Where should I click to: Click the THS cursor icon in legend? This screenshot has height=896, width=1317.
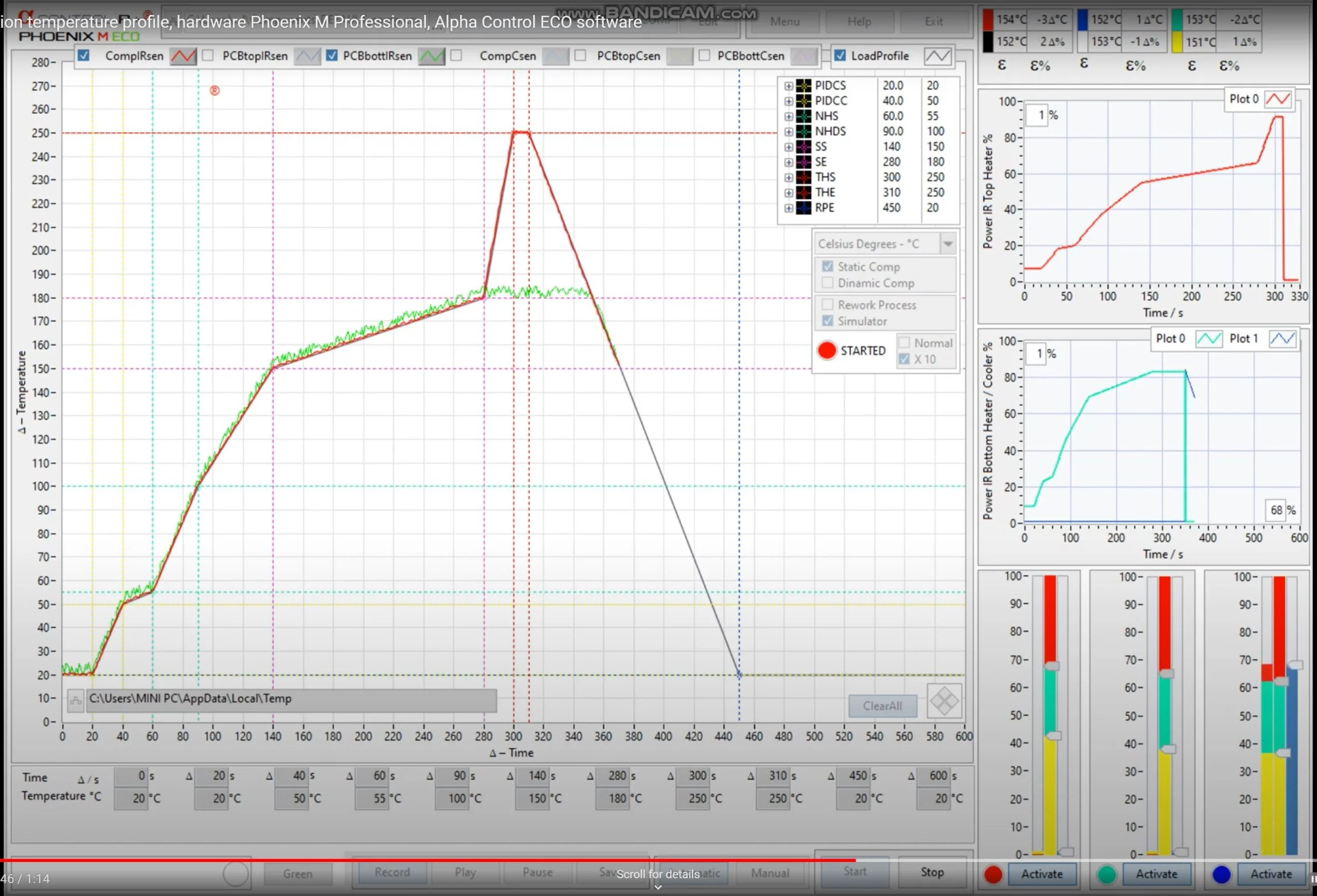pyautogui.click(x=804, y=177)
